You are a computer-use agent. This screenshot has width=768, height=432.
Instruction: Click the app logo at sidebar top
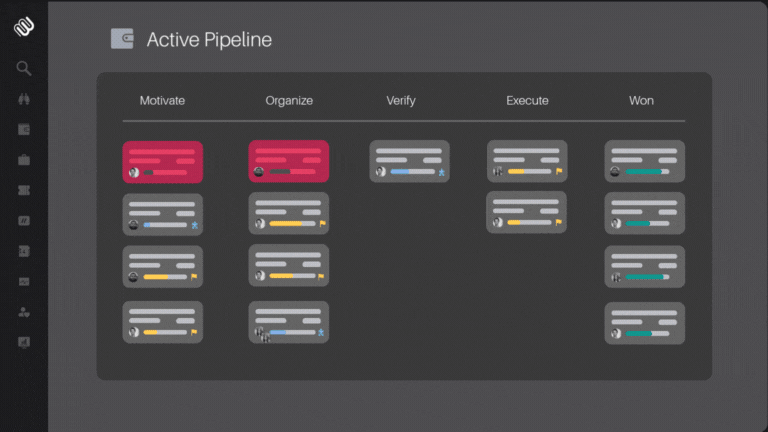click(24, 27)
